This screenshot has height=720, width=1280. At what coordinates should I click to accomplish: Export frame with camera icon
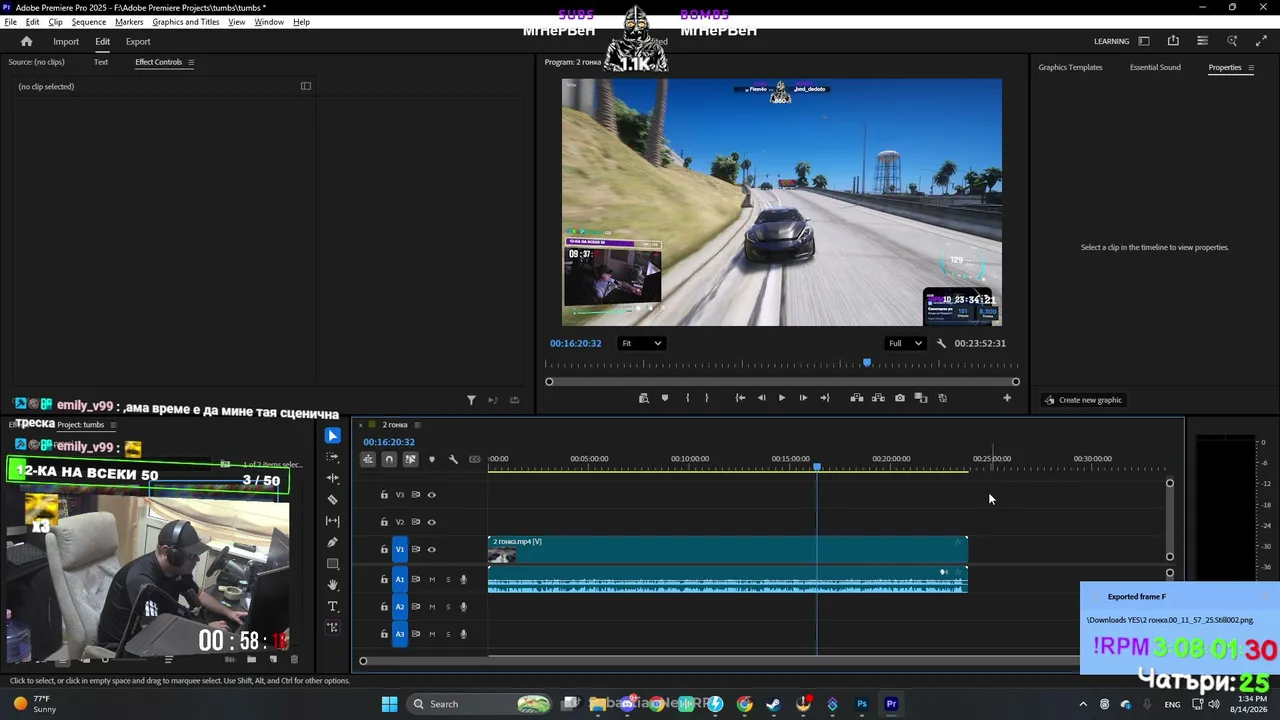click(x=900, y=398)
